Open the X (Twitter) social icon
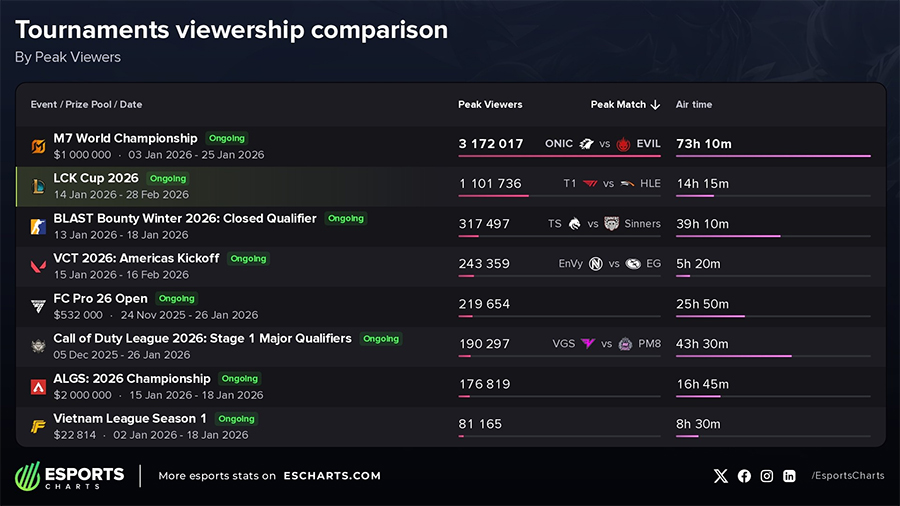 point(721,476)
